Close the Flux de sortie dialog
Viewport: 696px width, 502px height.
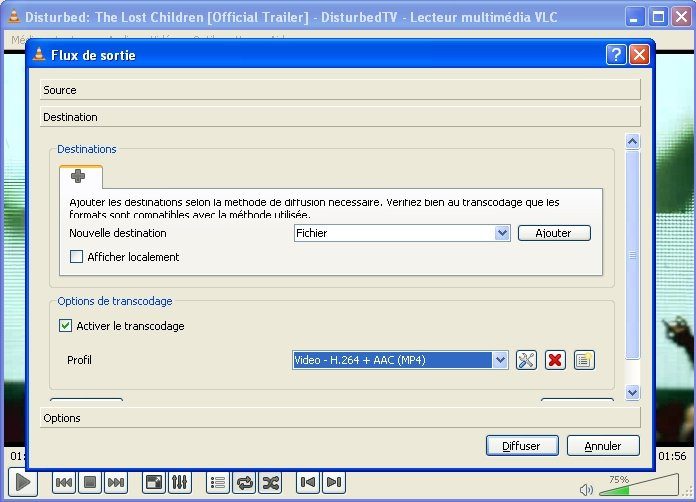(x=640, y=55)
